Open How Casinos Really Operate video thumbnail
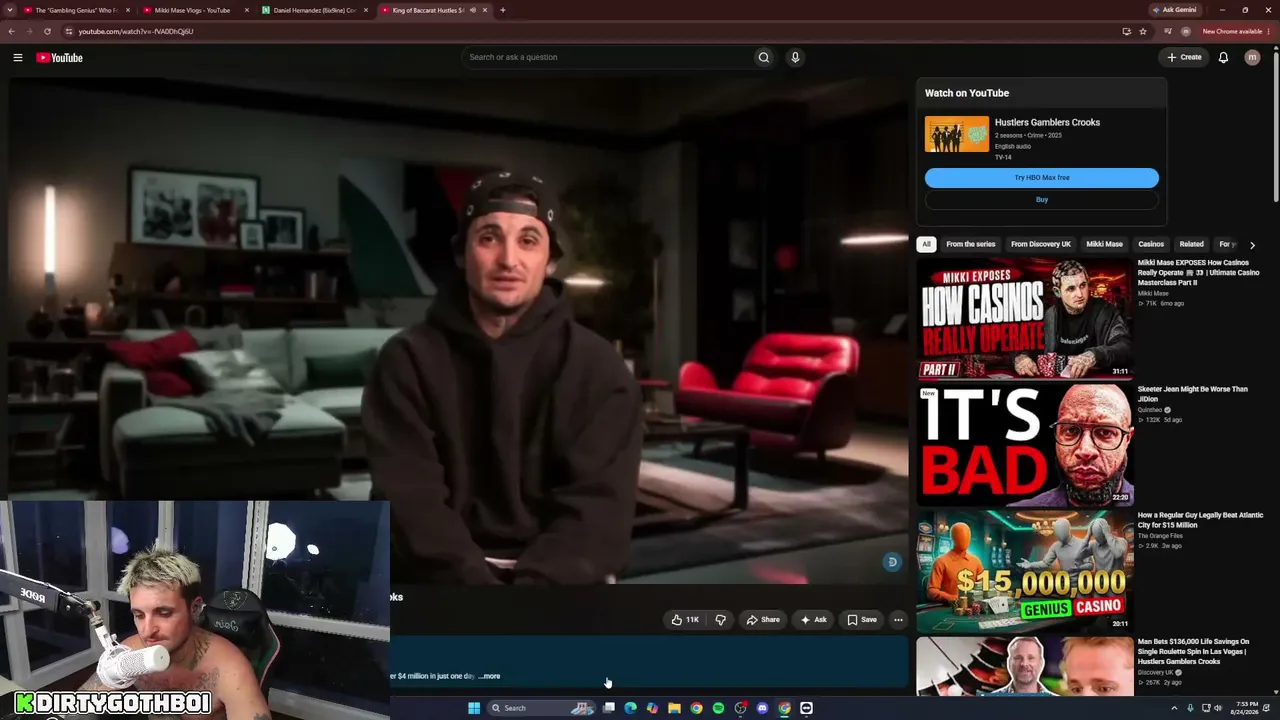1280x720 pixels. click(1025, 318)
